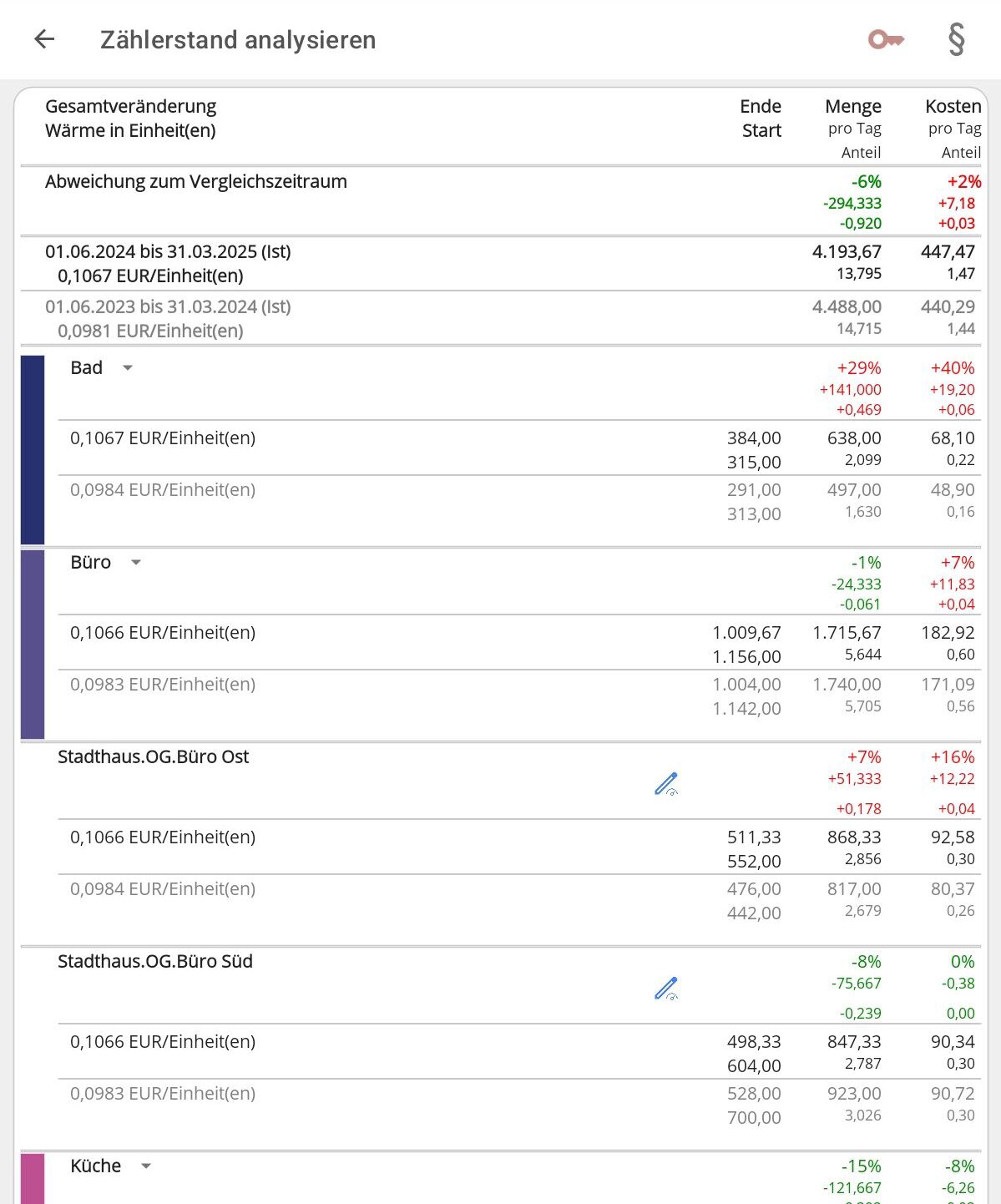1001x1204 pixels.
Task: Tap the Menge column header
Action: point(852,107)
